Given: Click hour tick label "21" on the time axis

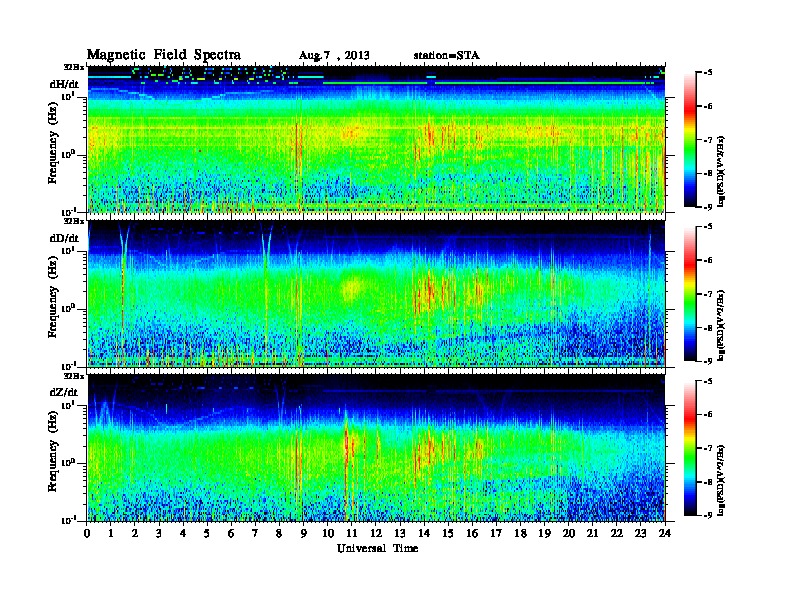Looking at the screenshot, I should (592, 533).
